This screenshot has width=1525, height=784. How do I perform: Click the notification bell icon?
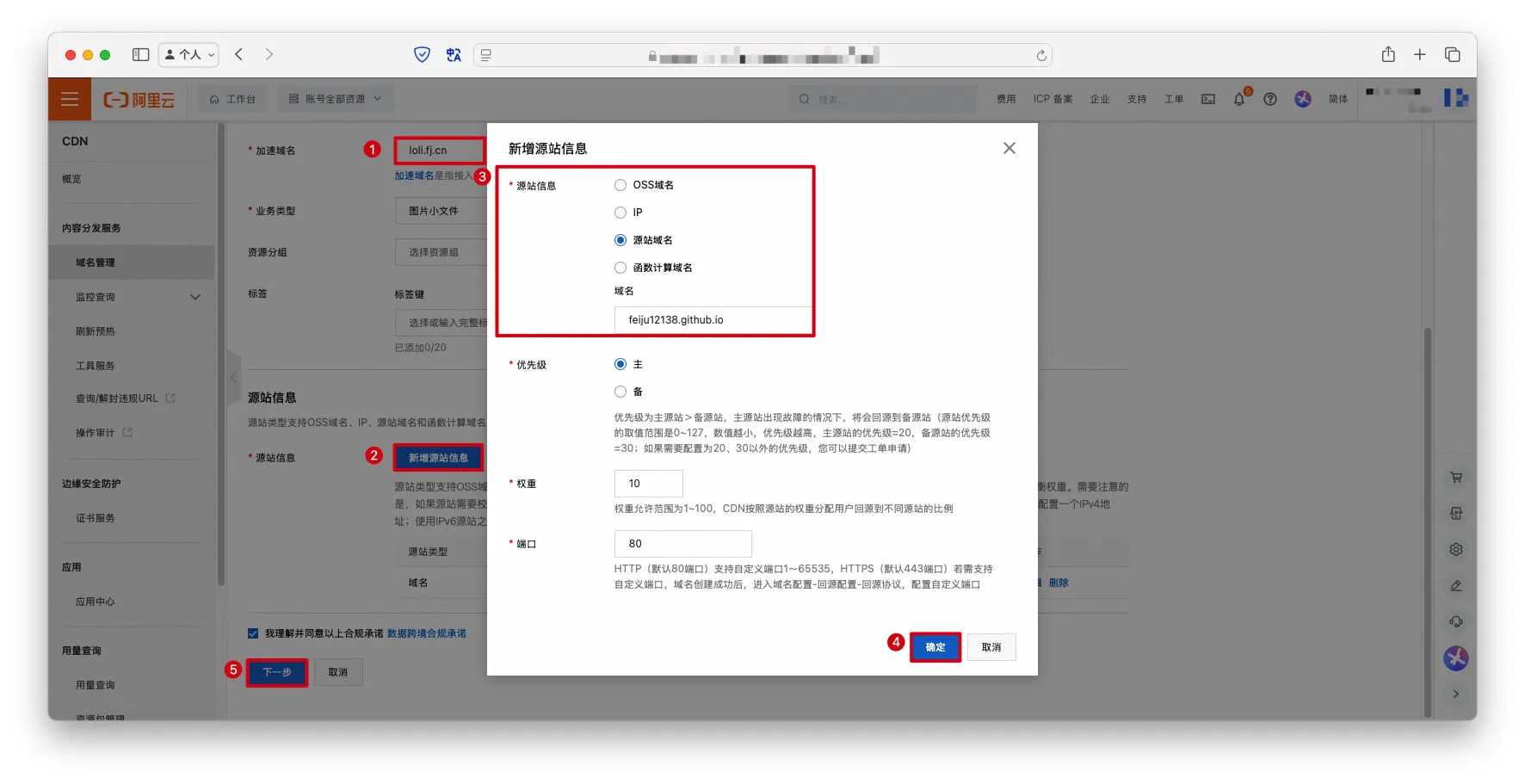[1238, 99]
